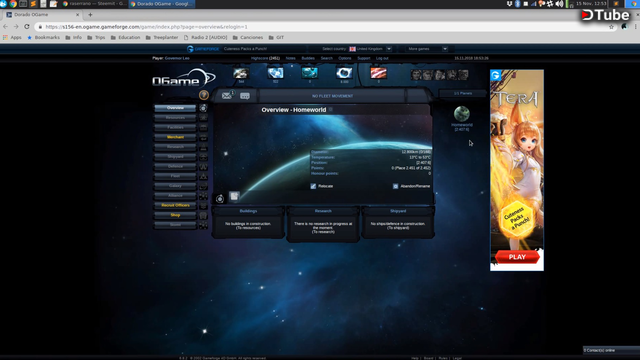Expand the More games dropdown

click(445, 49)
